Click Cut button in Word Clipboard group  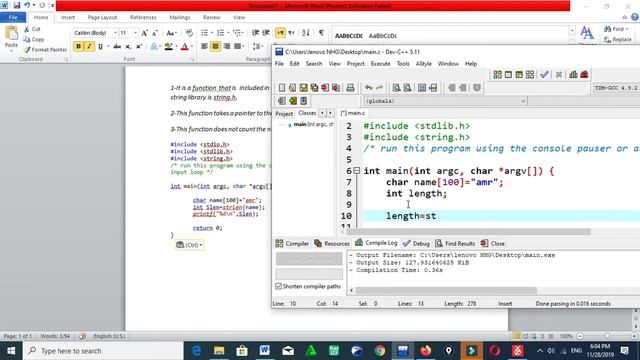click(32, 29)
